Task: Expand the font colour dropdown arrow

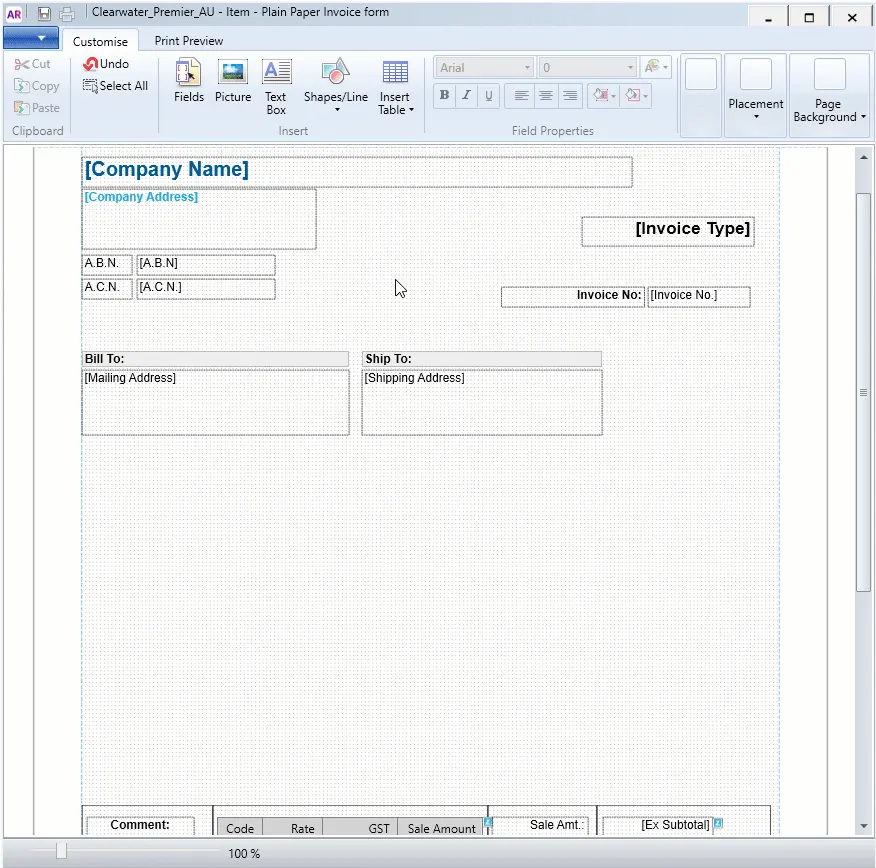Action: pos(665,68)
